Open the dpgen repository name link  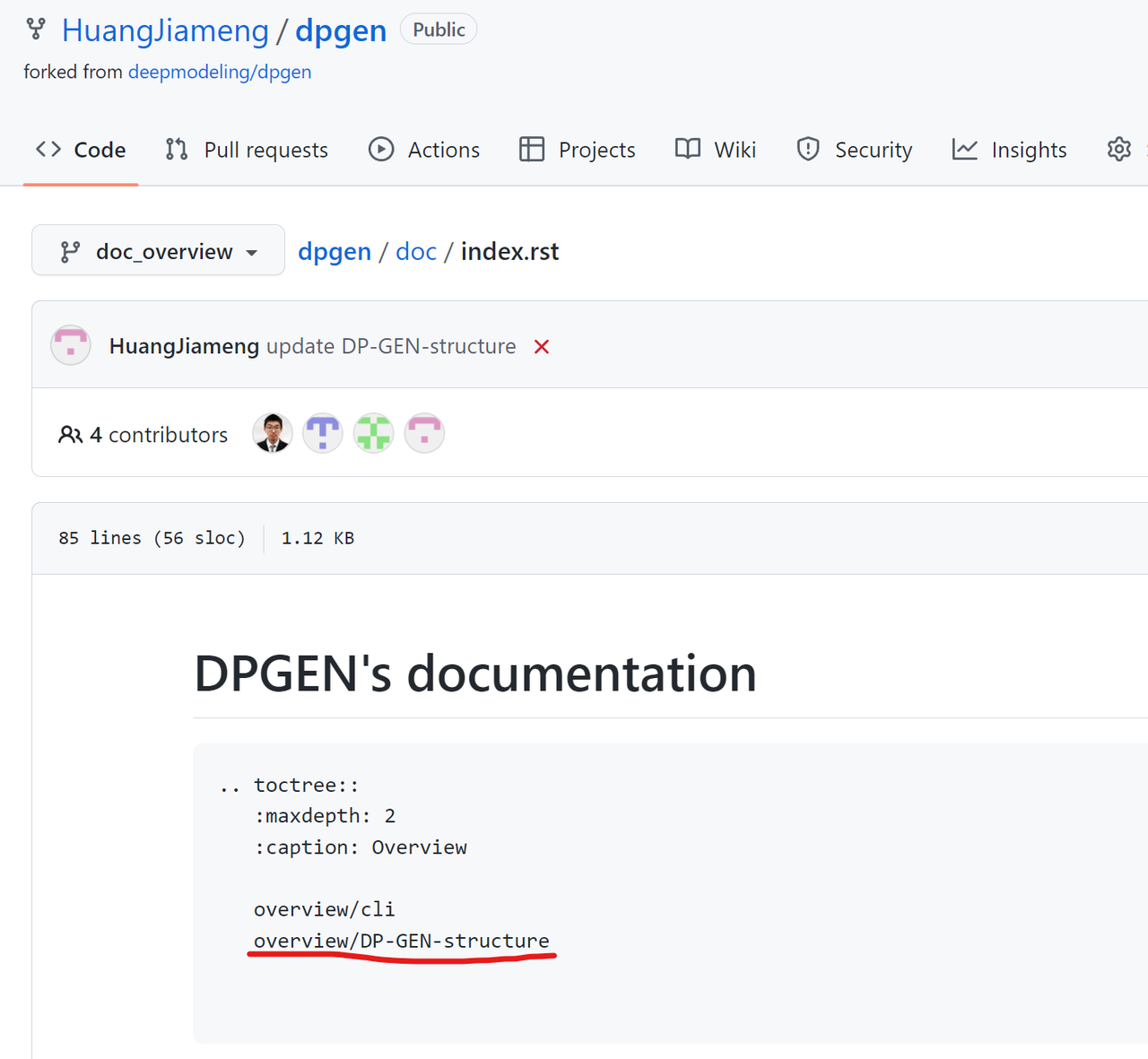click(341, 30)
